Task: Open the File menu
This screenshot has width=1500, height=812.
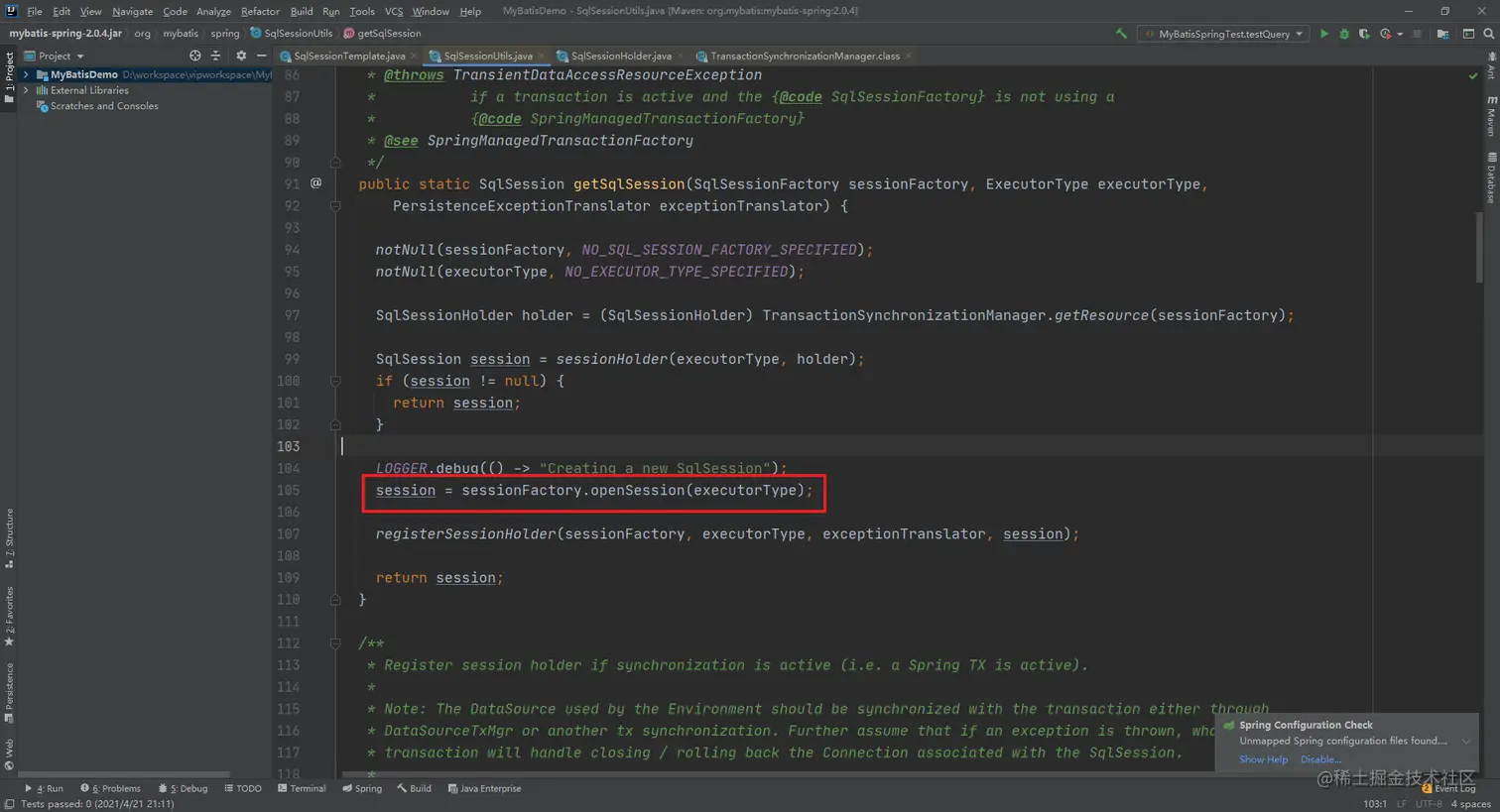Action: (35, 11)
